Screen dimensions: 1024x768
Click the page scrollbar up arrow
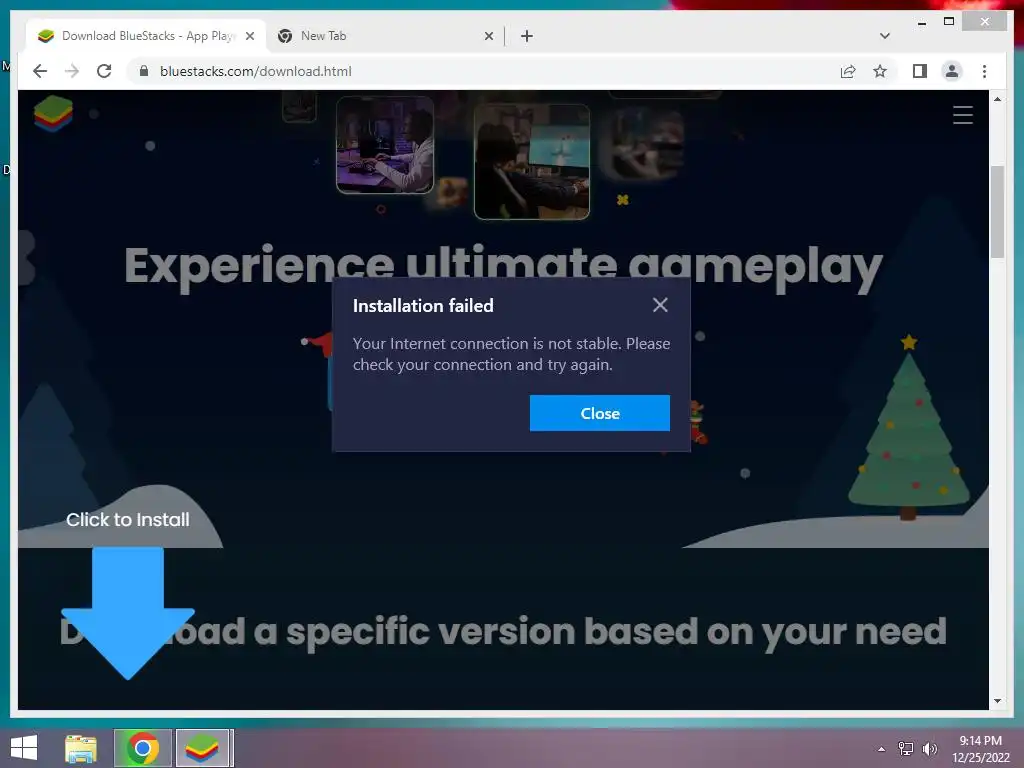pyautogui.click(x=997, y=99)
